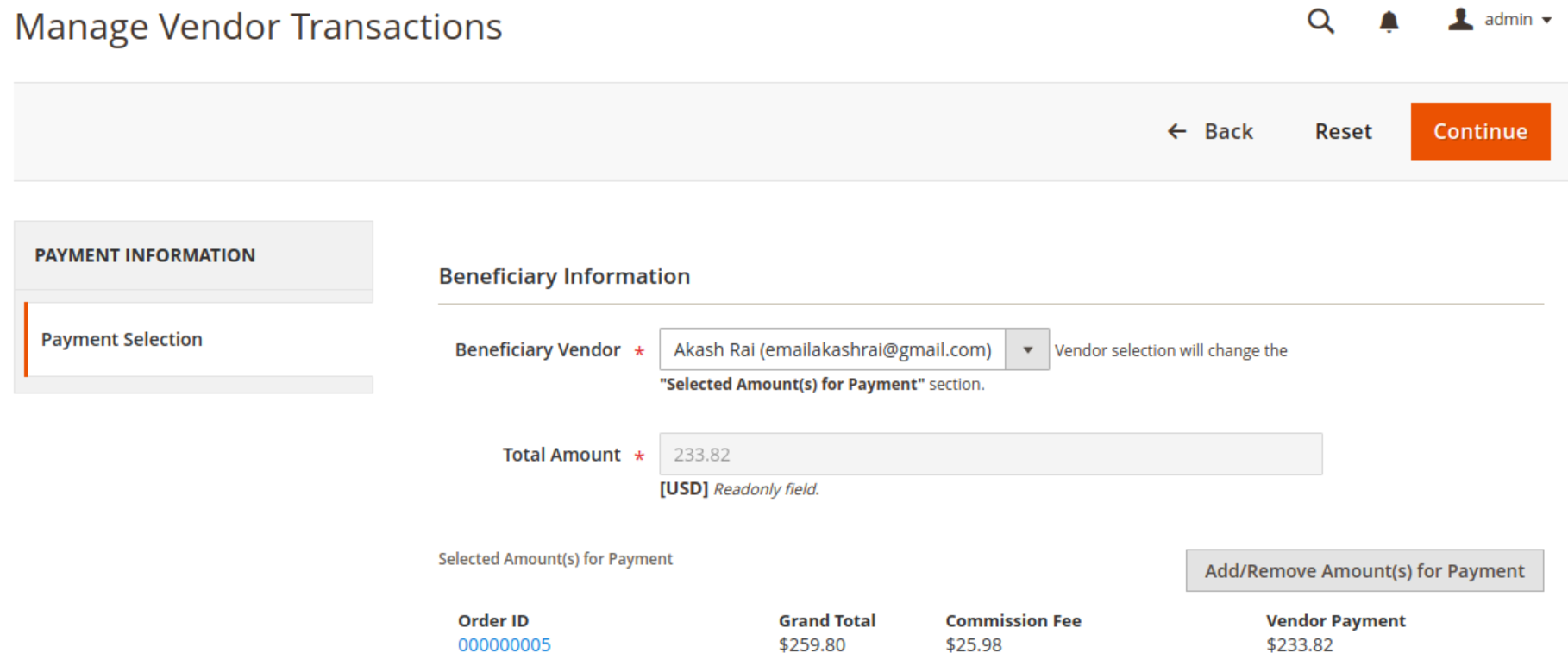Click the Grand Total value $259.80
The image size is (1568, 666).
tap(812, 645)
